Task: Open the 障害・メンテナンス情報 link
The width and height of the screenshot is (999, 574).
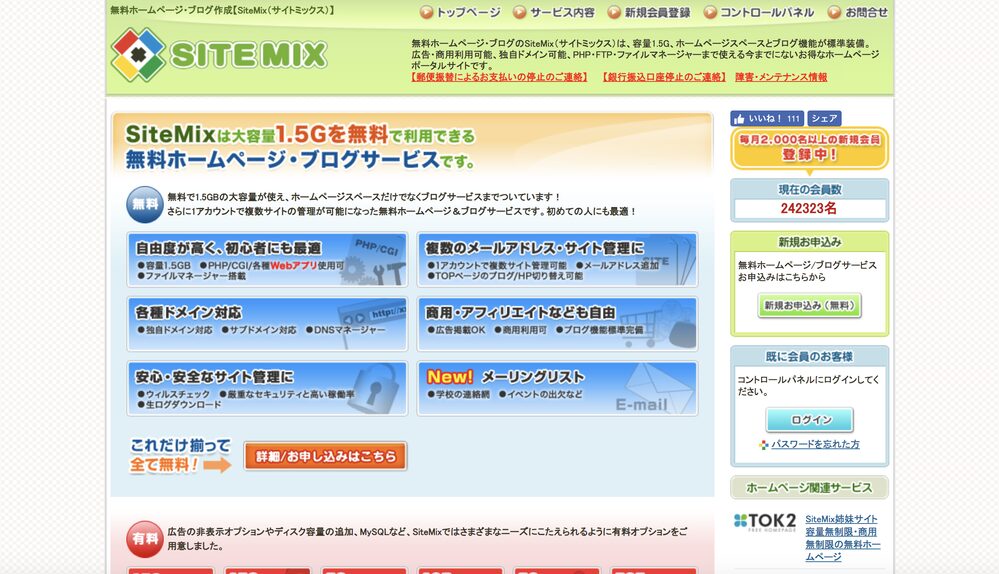Action: [x=781, y=77]
